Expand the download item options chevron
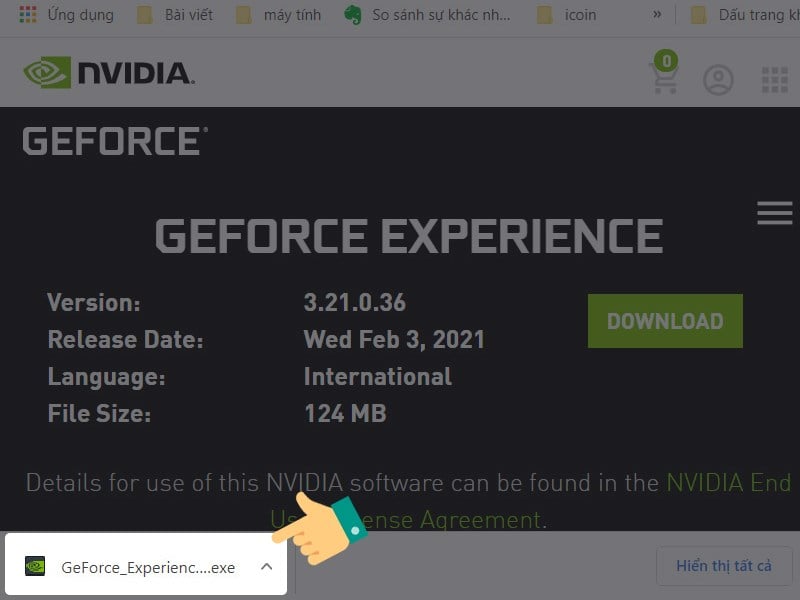The image size is (800, 600). pos(266,566)
